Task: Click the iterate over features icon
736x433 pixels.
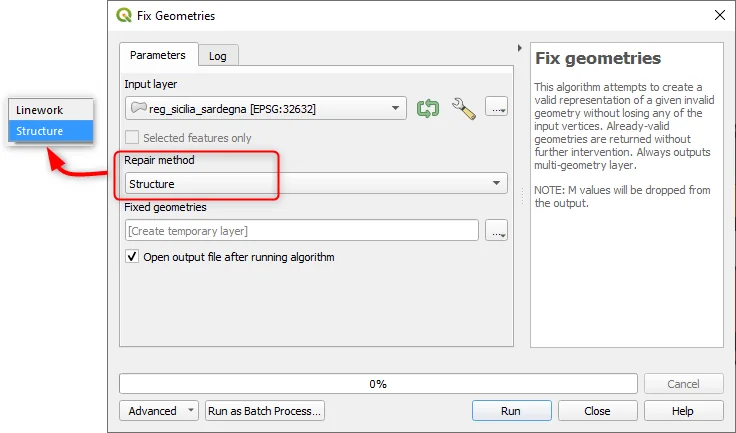Action: 428,108
